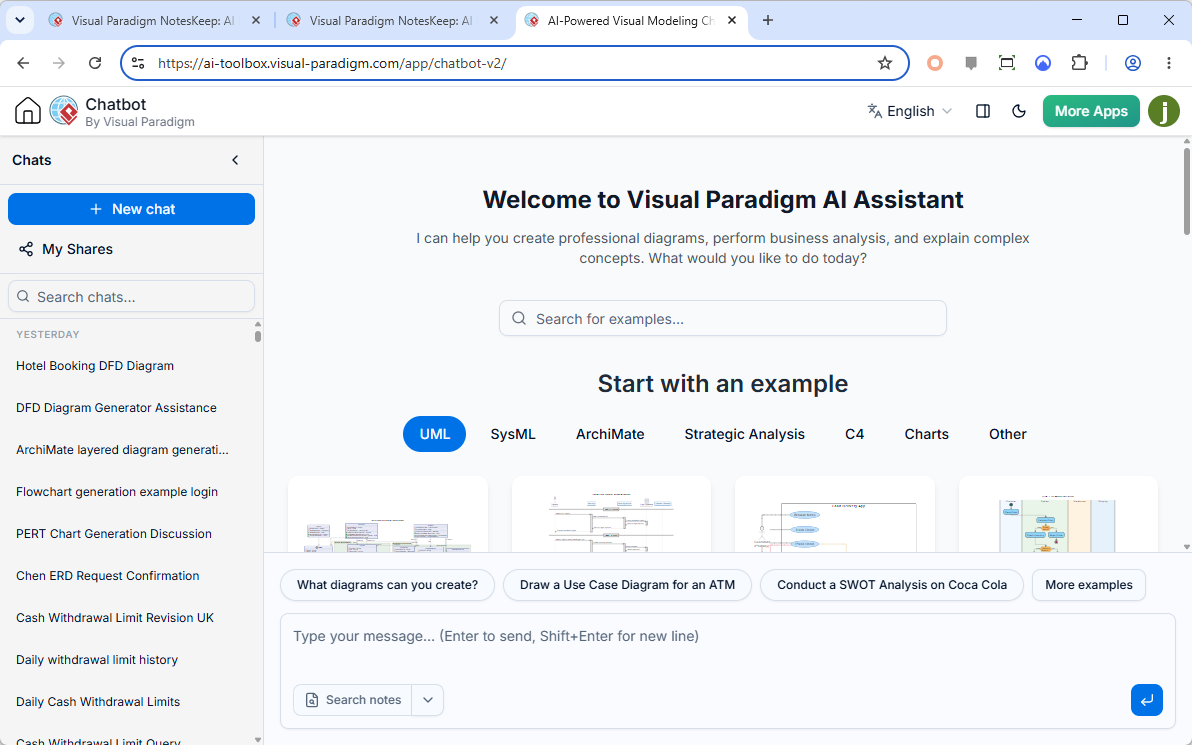Toggle the side panel layout icon
Screen dimensions: 1192x745
point(983,111)
